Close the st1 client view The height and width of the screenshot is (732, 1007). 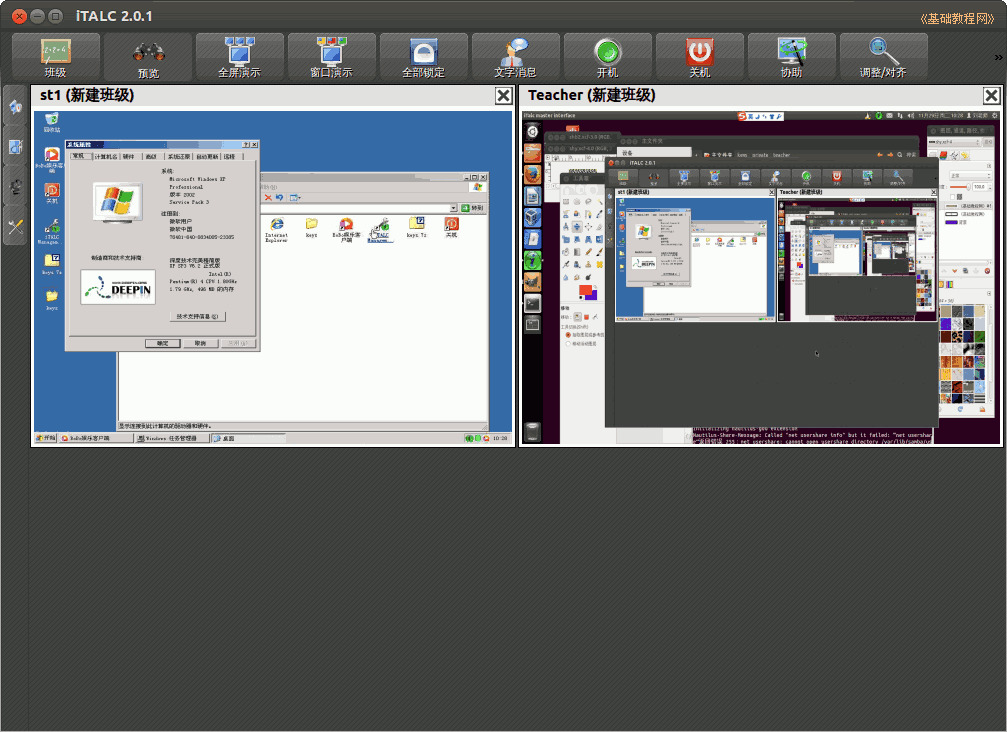[504, 96]
